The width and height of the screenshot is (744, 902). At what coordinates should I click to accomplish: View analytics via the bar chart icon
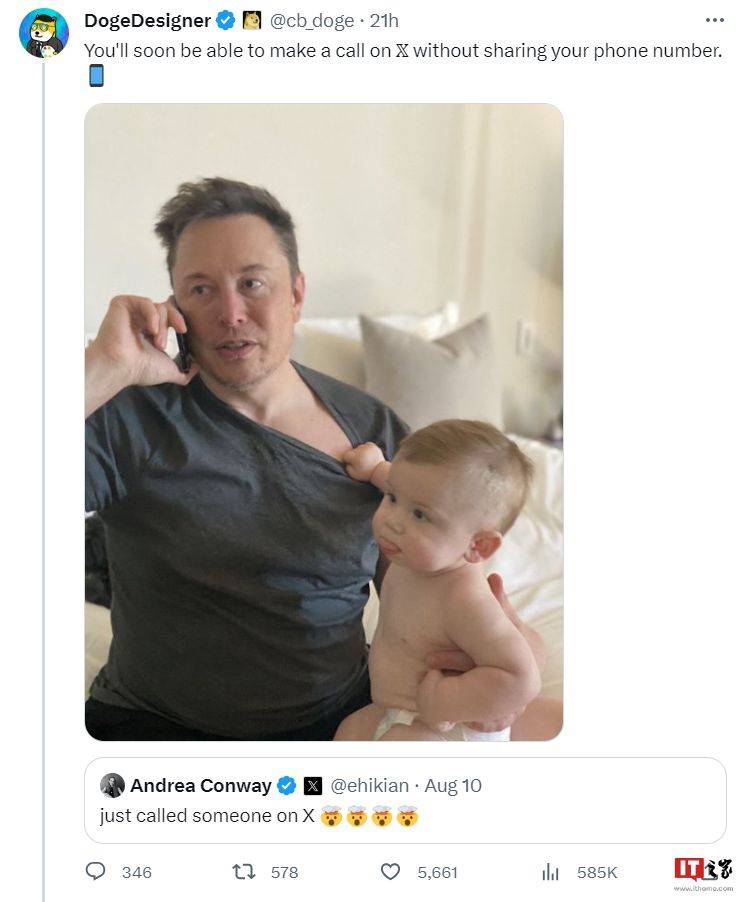point(550,872)
